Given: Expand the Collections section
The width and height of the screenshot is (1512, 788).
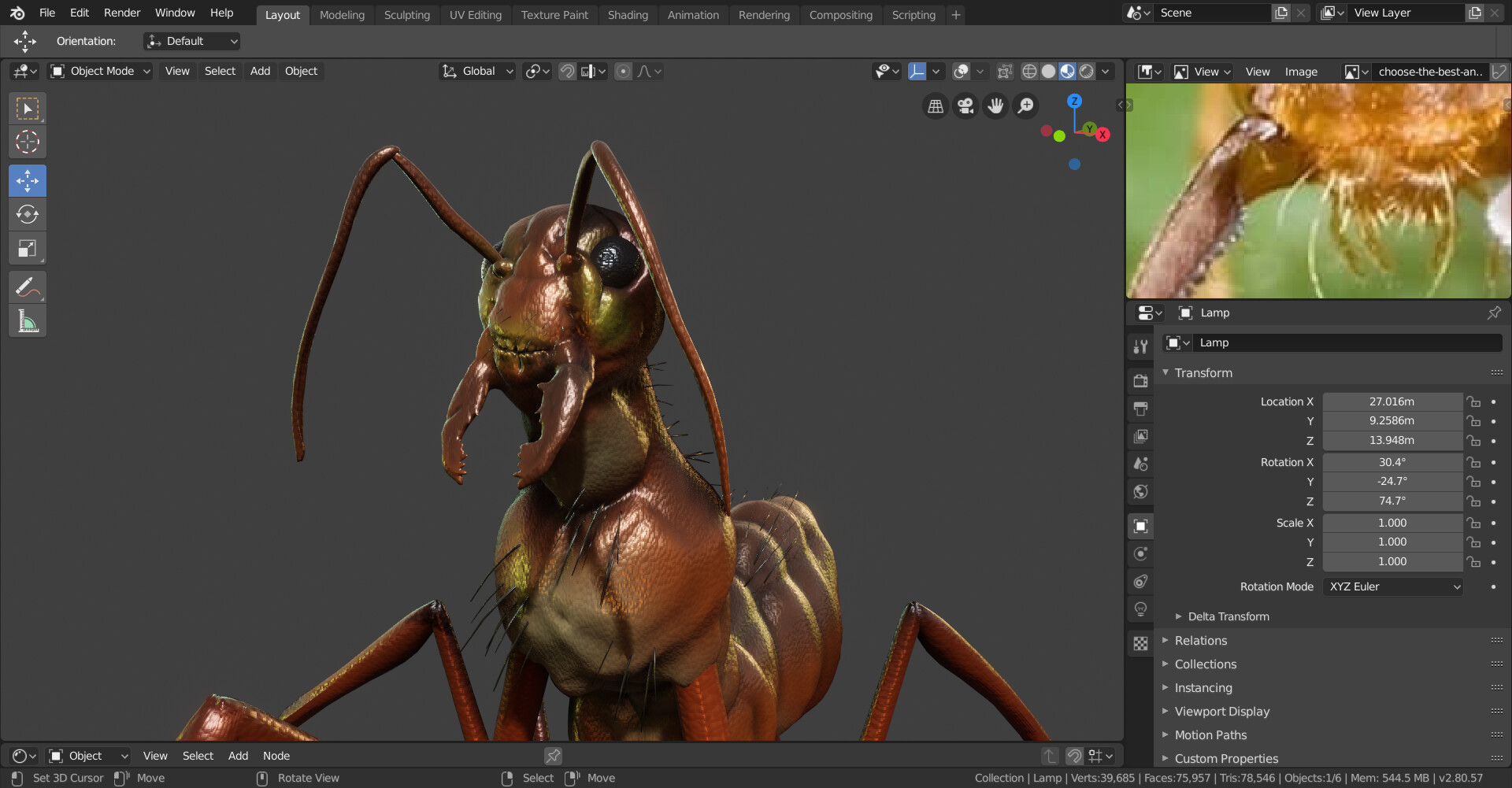Looking at the screenshot, I should (x=1205, y=664).
